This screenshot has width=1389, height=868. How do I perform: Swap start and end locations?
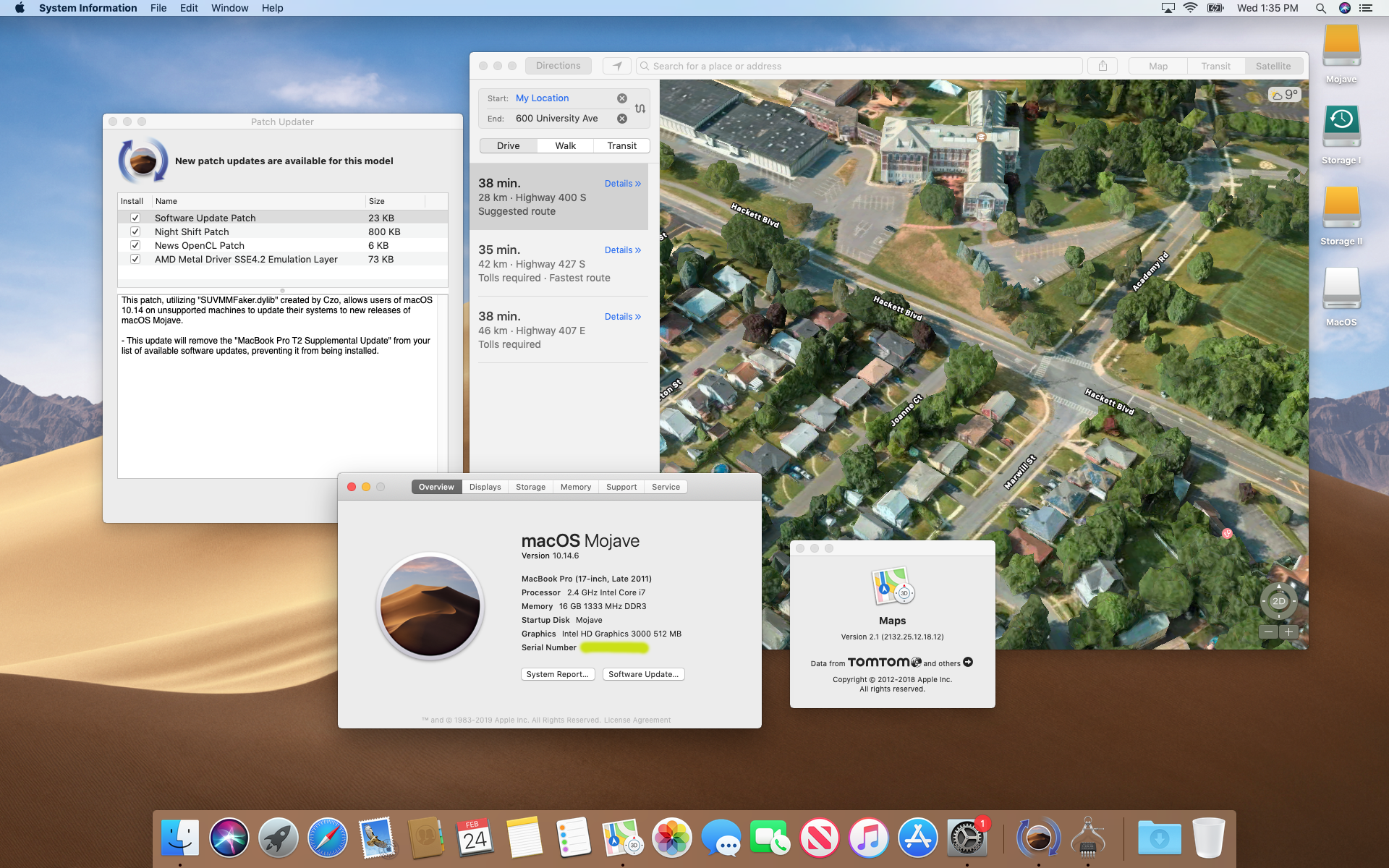click(x=640, y=109)
